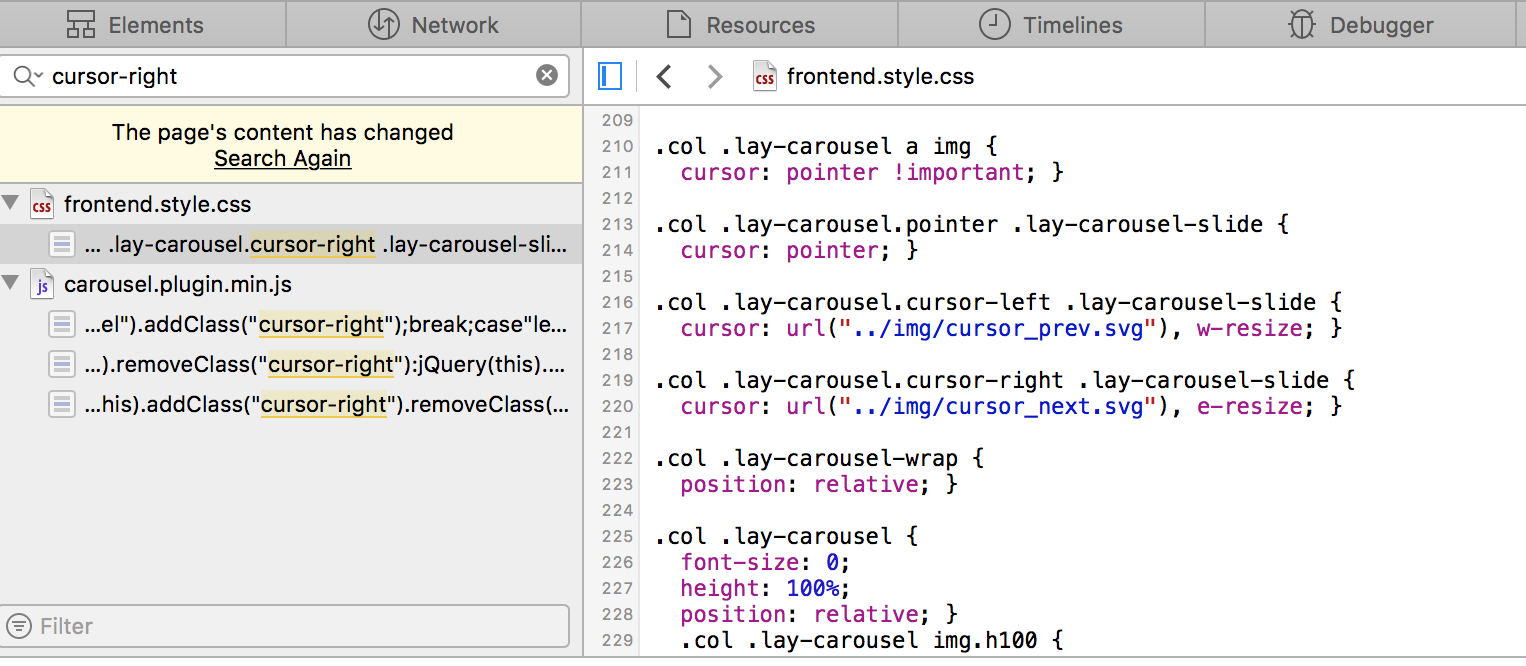Screen dimensions: 1526x666
Task: Switch to the Network tab
Action: tap(433, 25)
